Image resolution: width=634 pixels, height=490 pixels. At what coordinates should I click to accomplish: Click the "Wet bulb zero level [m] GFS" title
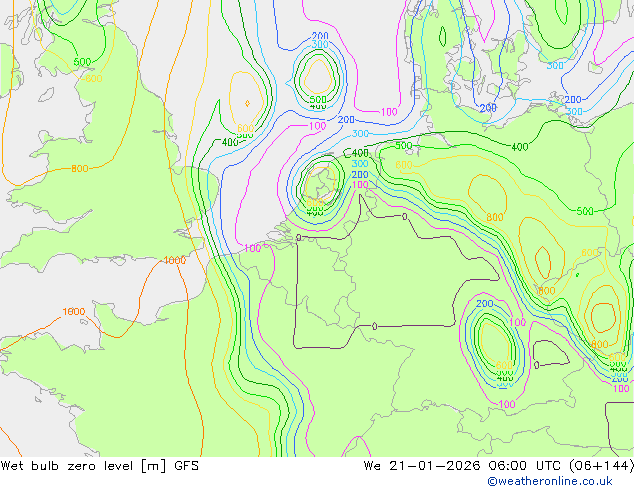[100, 466]
